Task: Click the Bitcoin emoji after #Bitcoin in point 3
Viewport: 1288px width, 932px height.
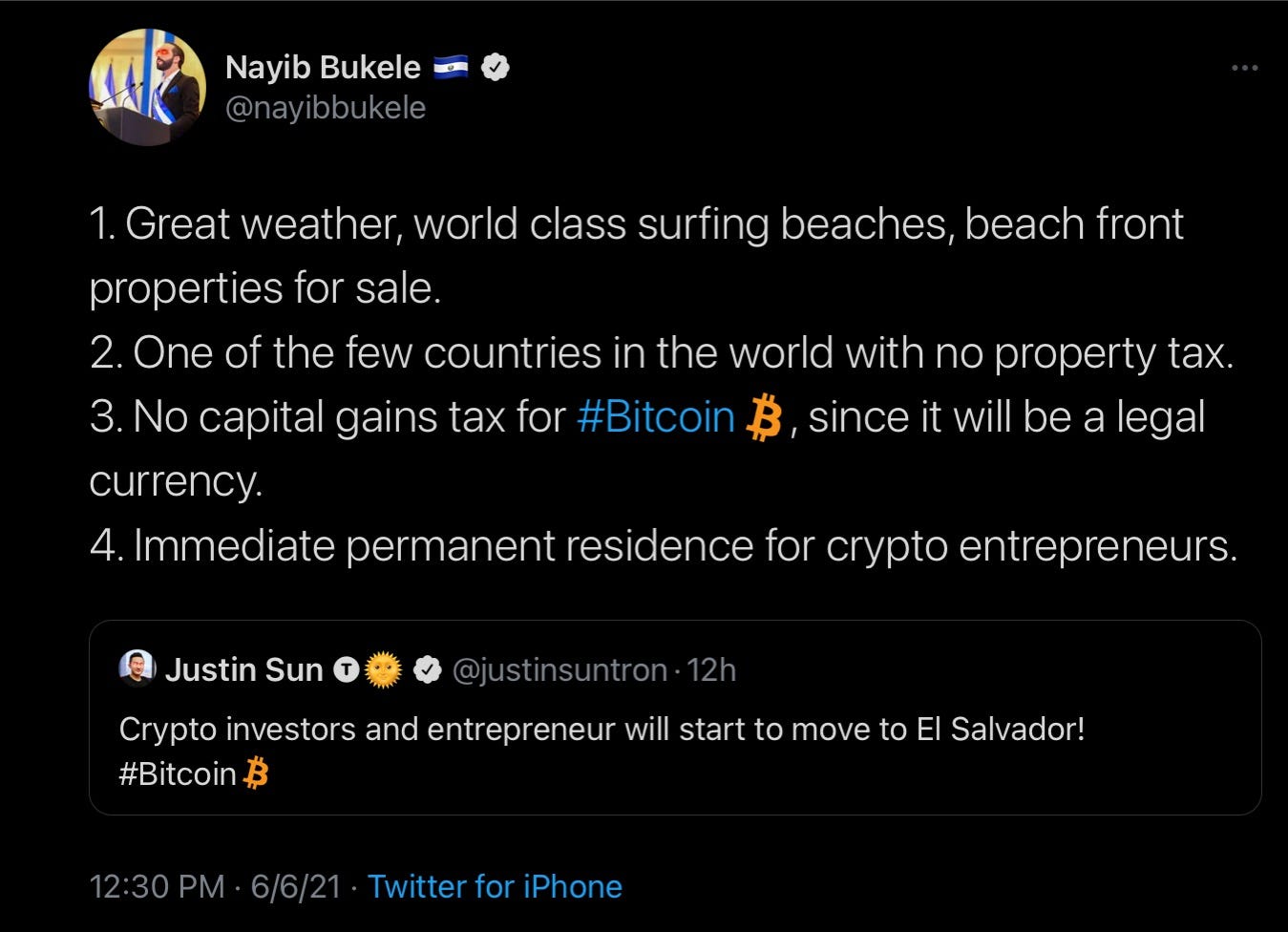Action: tap(765, 417)
